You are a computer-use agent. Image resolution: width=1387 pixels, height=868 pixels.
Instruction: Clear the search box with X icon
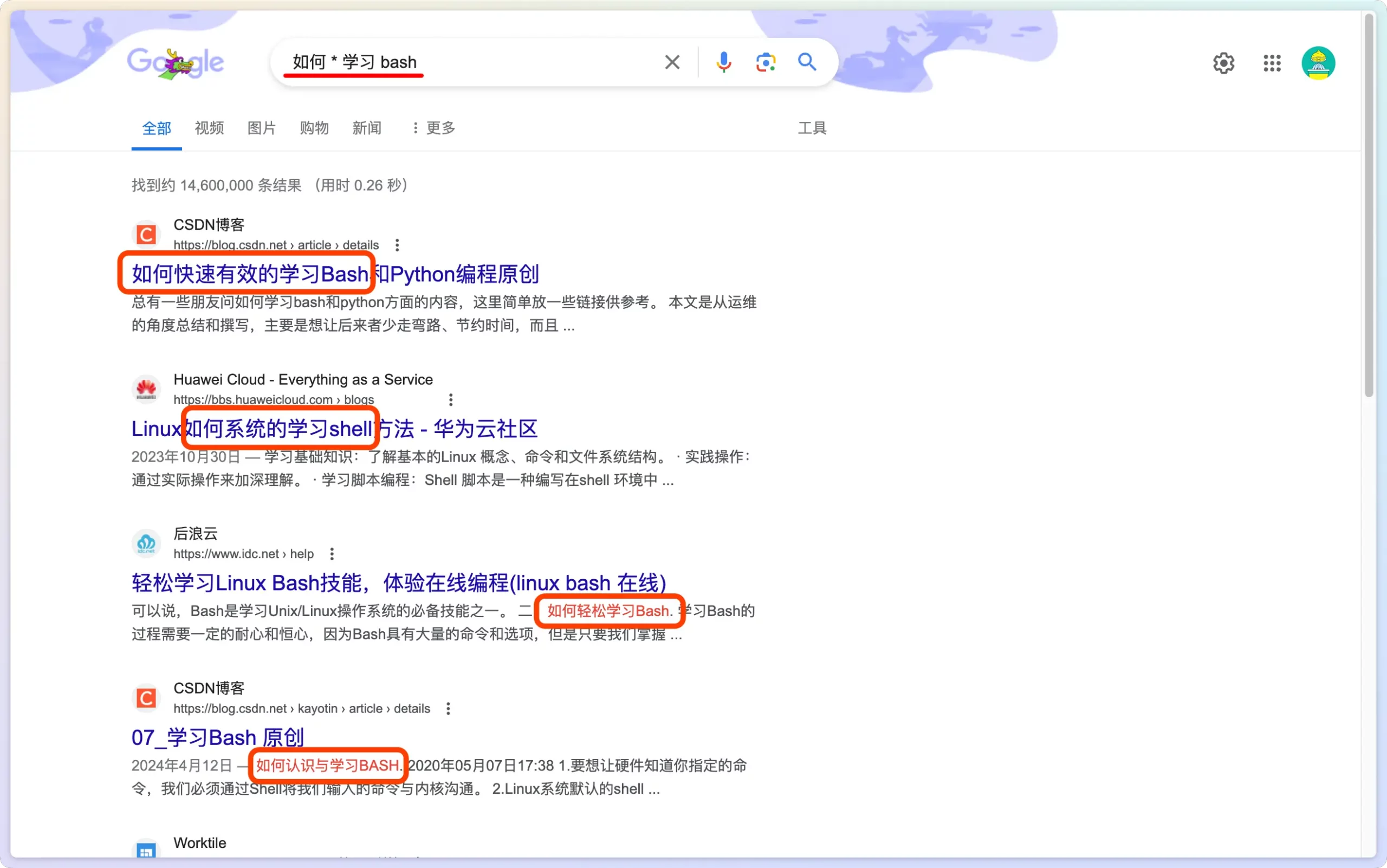tap(672, 62)
